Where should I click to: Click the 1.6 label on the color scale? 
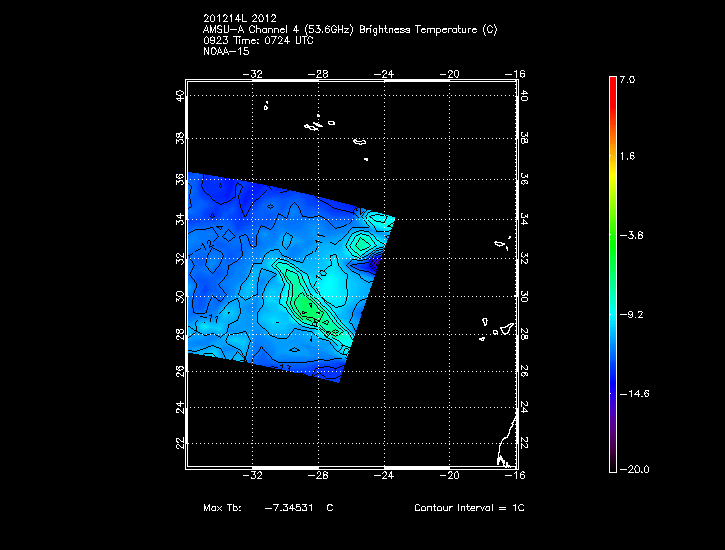pyautogui.click(x=628, y=157)
